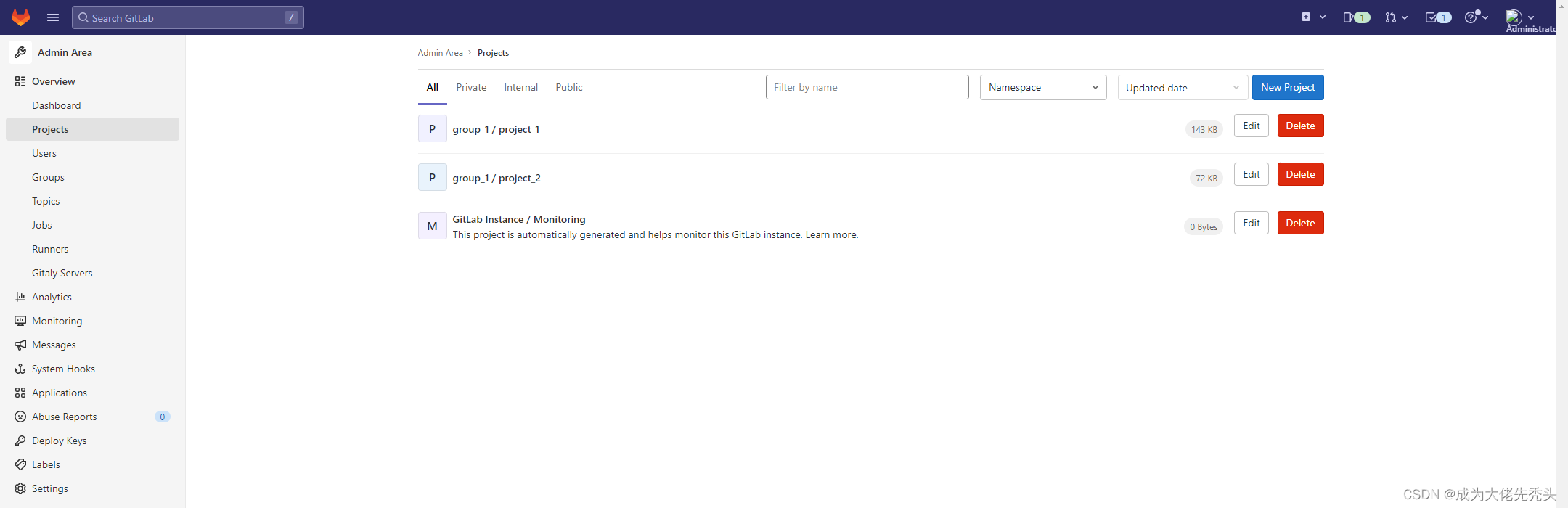
Task: Click the GitLab fox logo
Action: coord(20,17)
